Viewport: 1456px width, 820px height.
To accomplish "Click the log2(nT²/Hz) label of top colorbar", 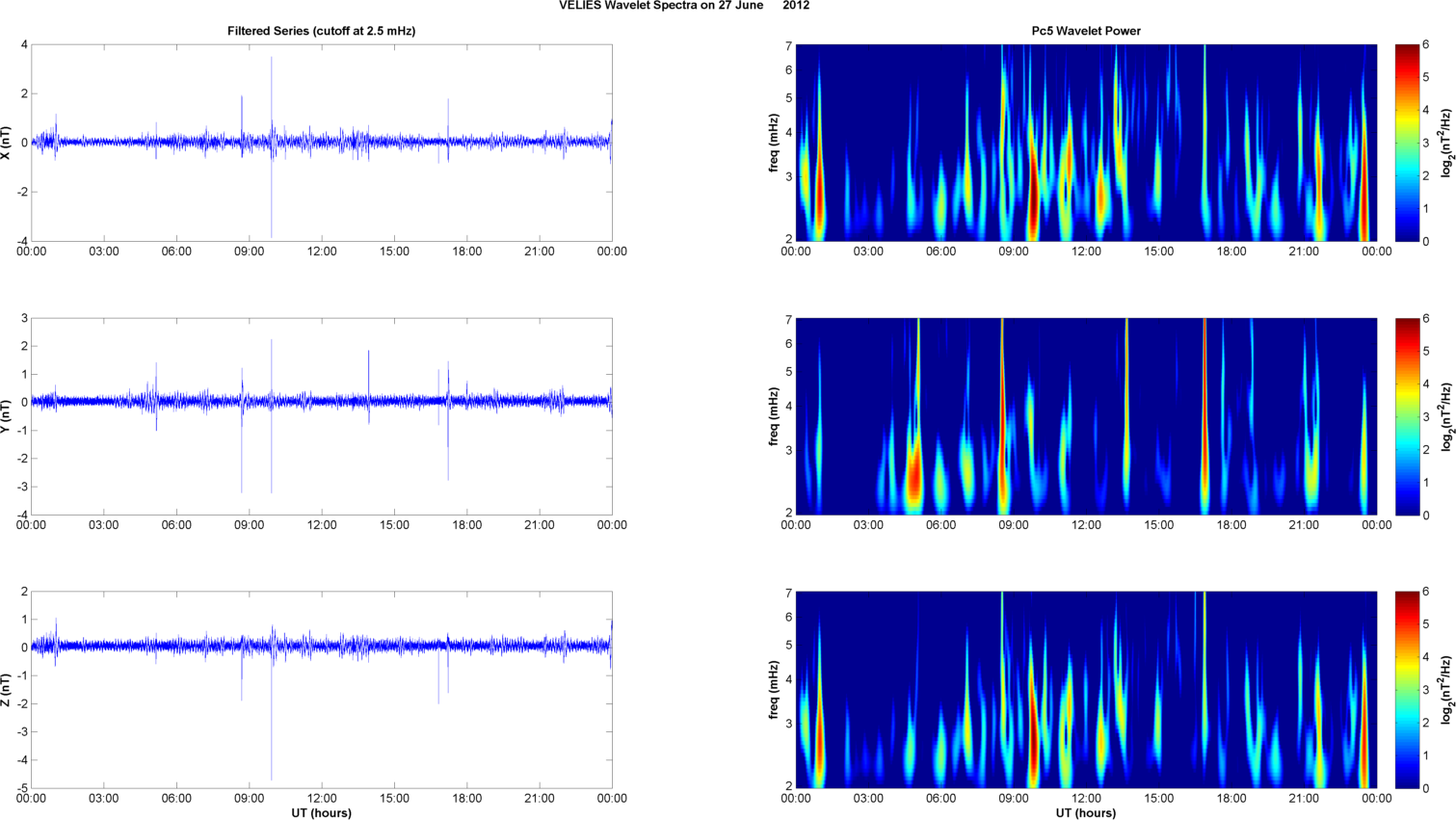I will [x=1446, y=143].
